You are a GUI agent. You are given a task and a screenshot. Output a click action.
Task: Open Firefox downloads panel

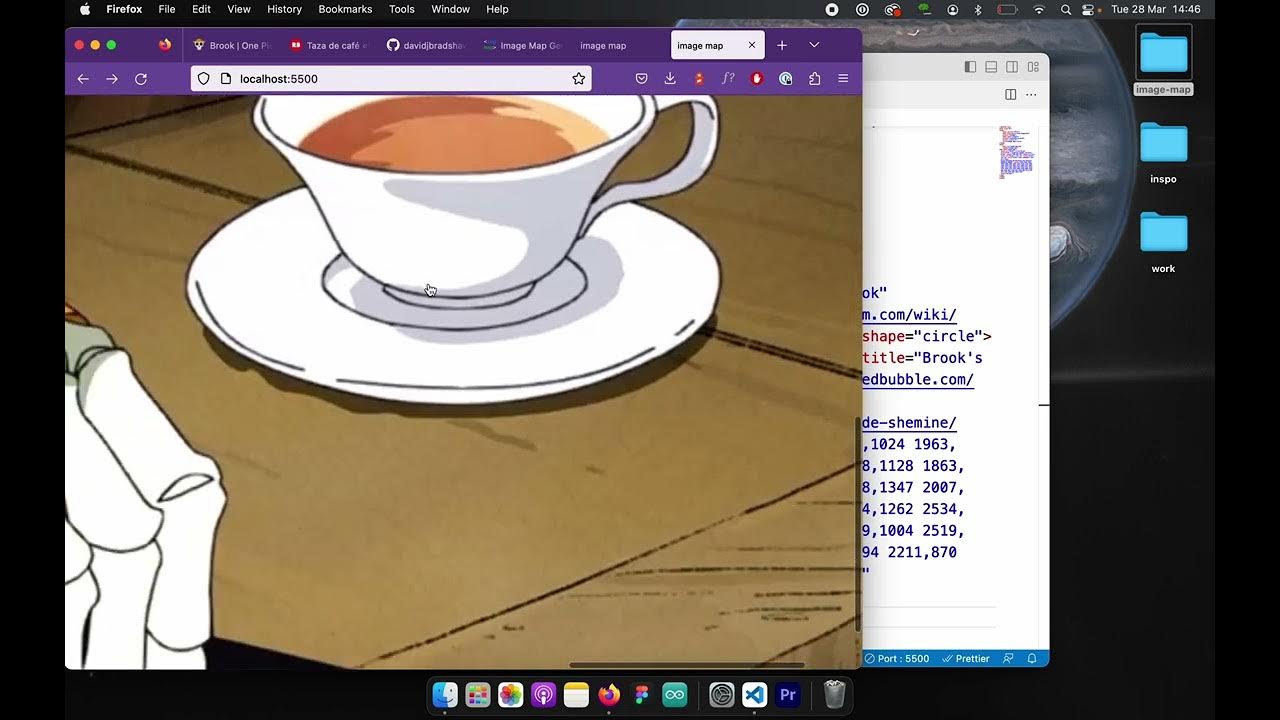(x=670, y=79)
